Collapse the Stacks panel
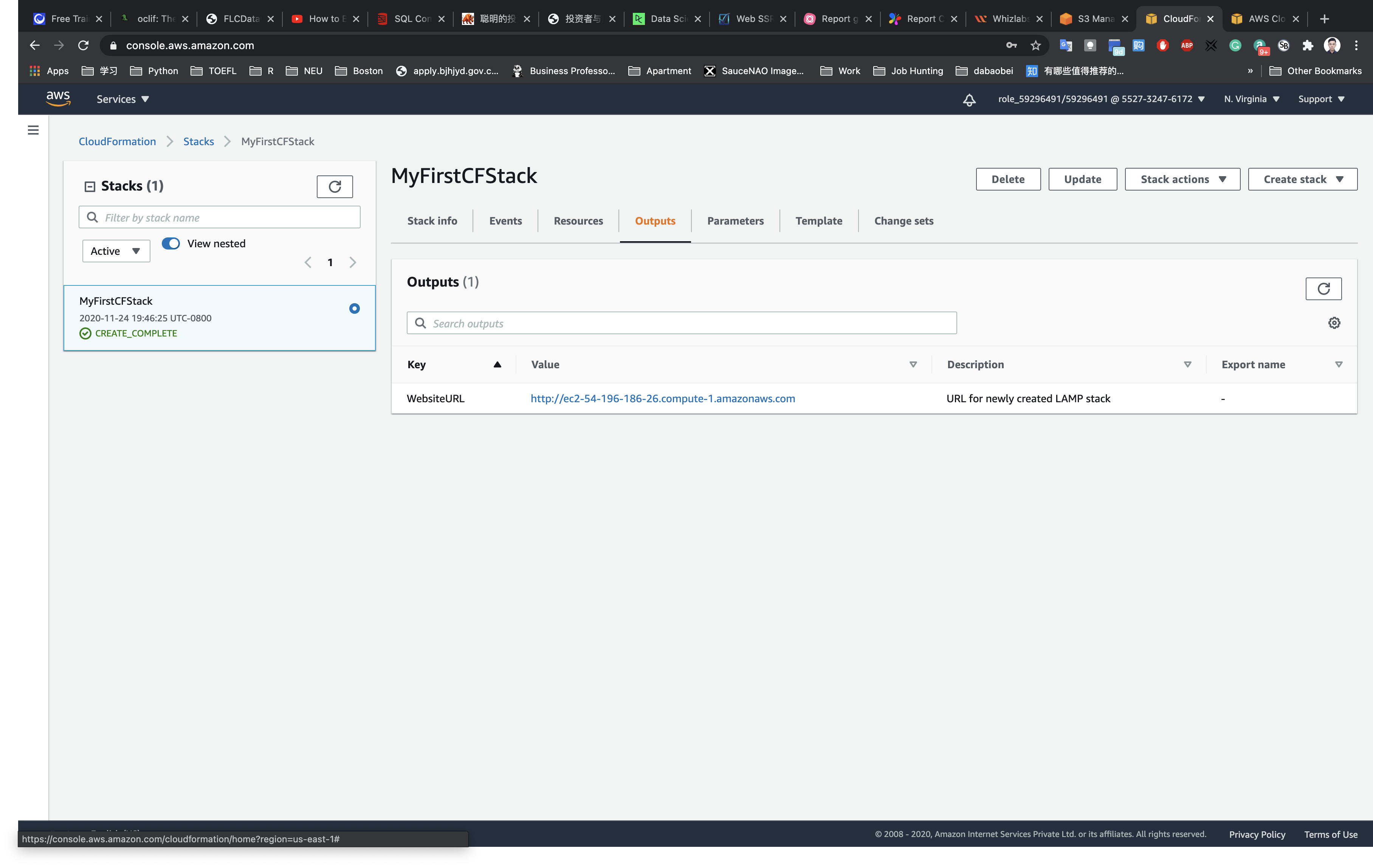 click(90, 186)
